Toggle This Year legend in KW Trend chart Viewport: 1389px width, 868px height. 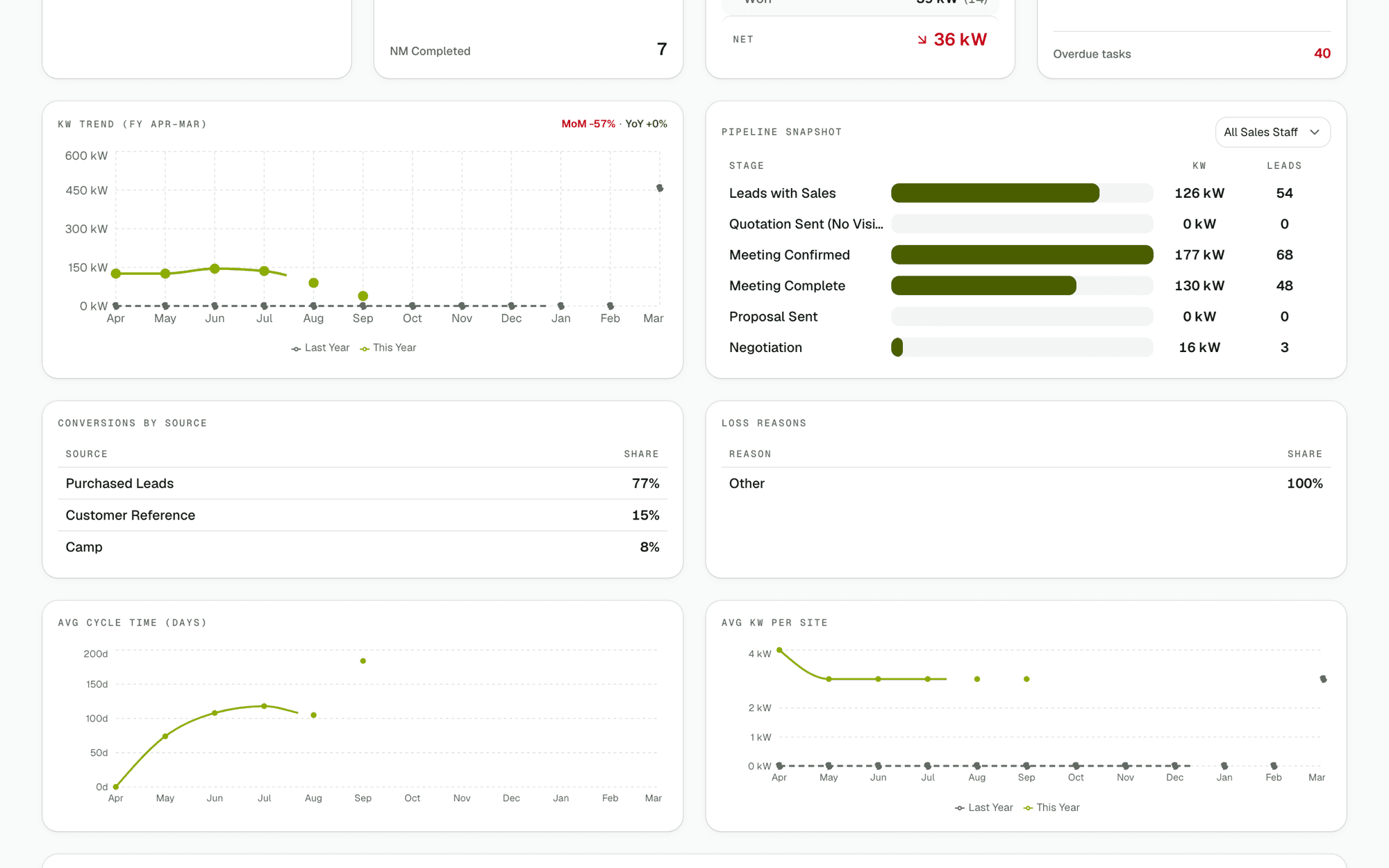pyautogui.click(x=388, y=348)
